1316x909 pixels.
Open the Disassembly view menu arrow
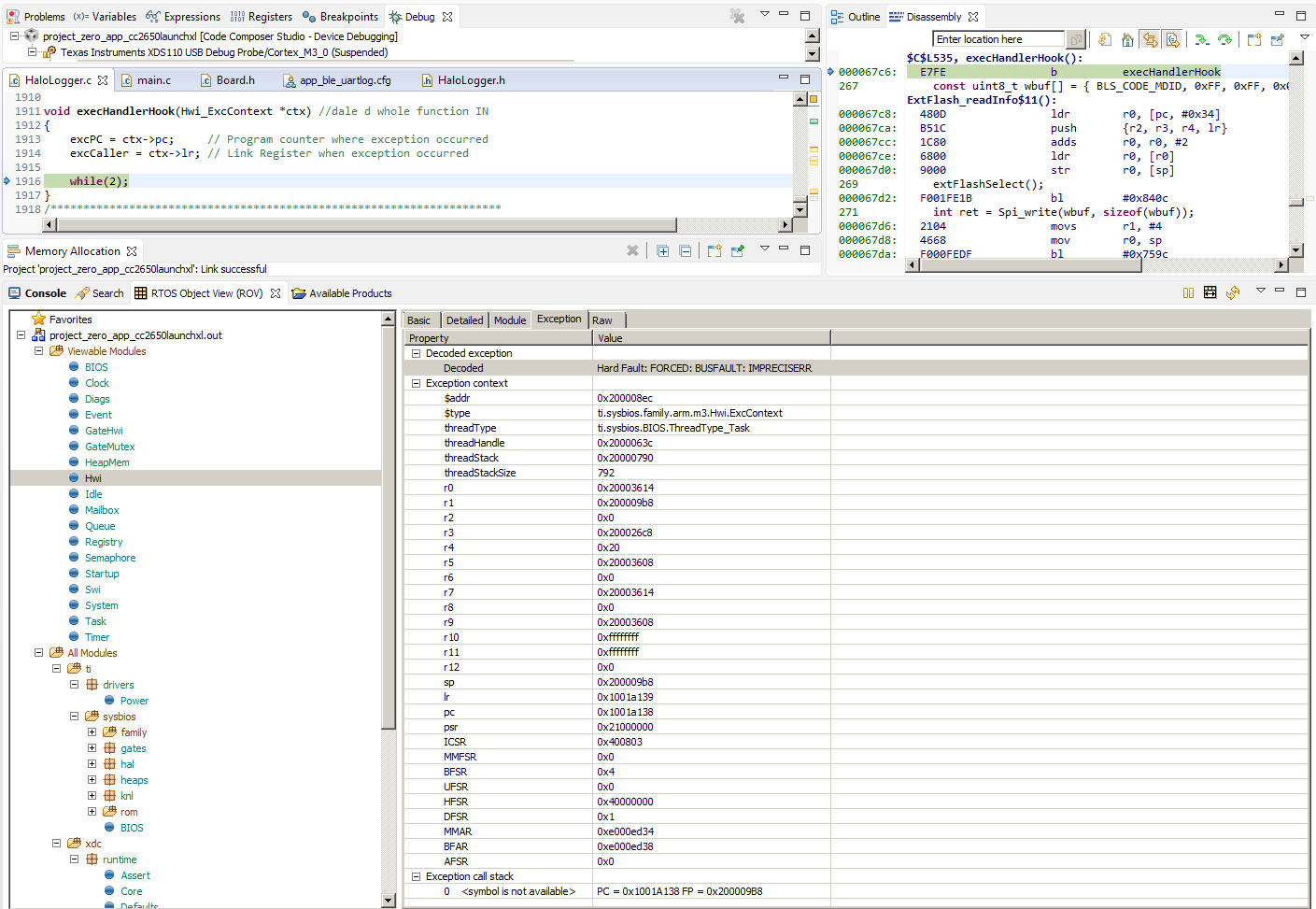(1305, 37)
